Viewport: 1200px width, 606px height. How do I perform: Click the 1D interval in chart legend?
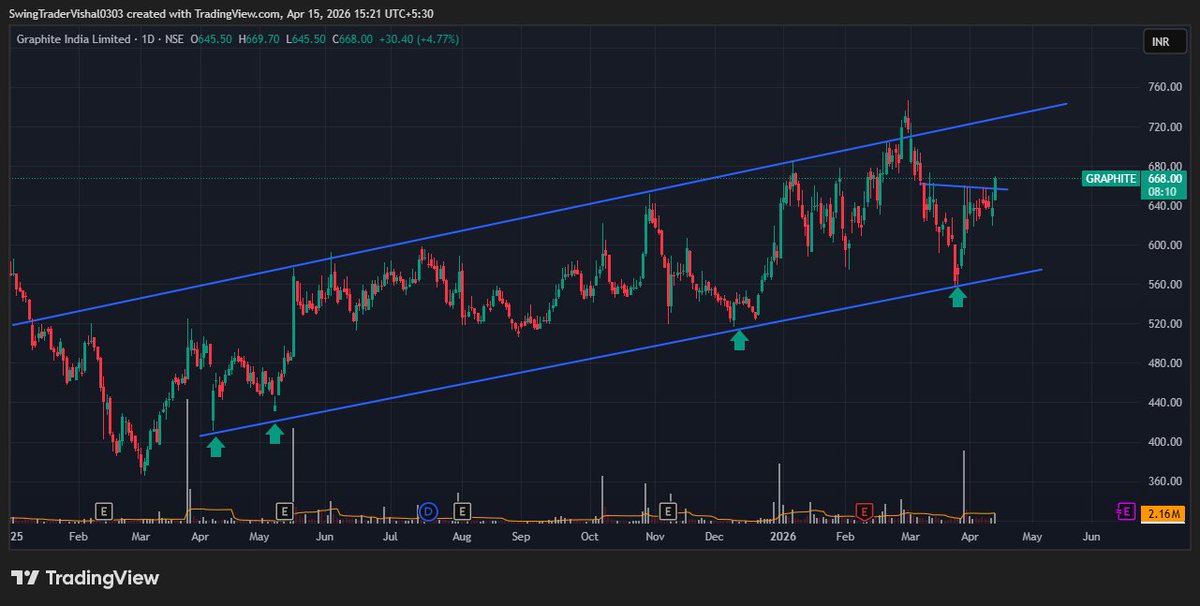150,39
